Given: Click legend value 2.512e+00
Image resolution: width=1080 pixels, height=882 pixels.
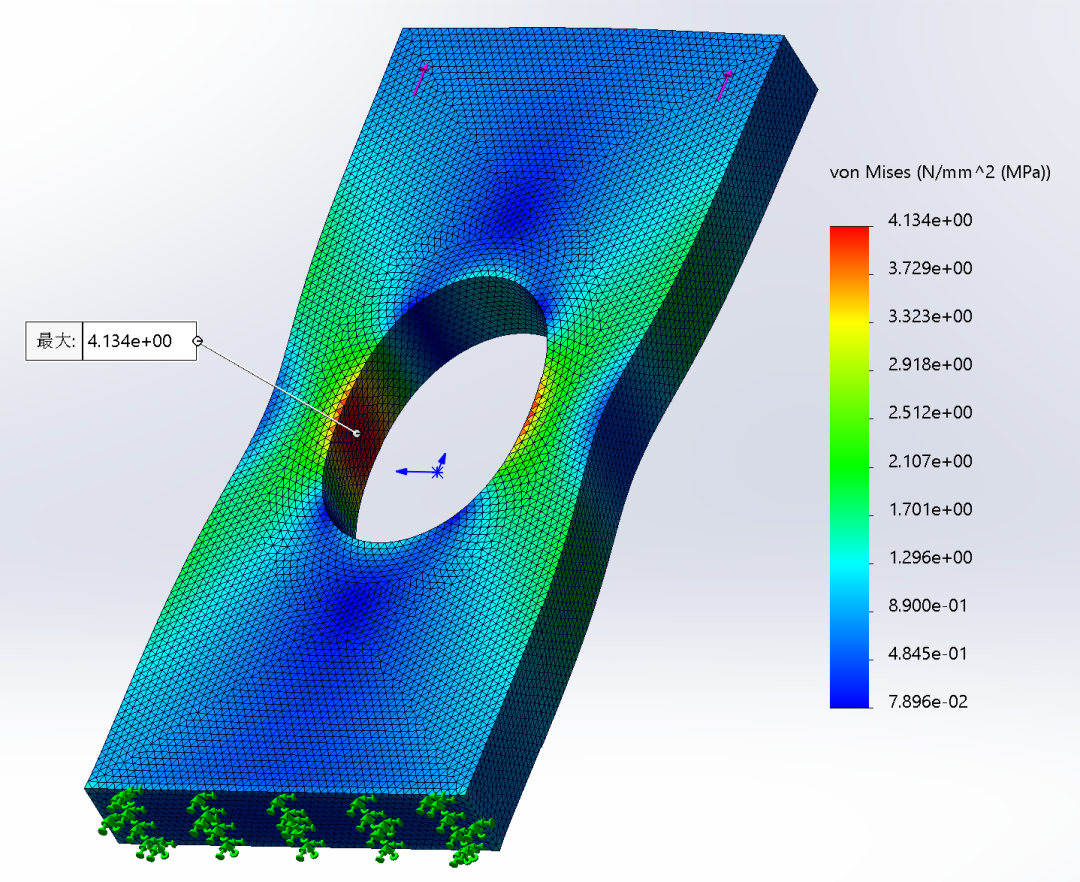Looking at the screenshot, I should click(x=930, y=412).
